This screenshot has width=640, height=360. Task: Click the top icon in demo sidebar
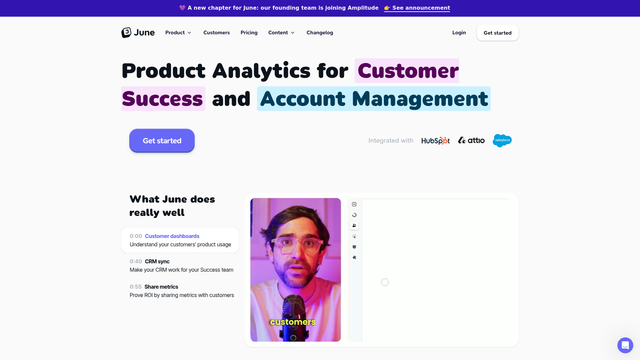(x=354, y=204)
